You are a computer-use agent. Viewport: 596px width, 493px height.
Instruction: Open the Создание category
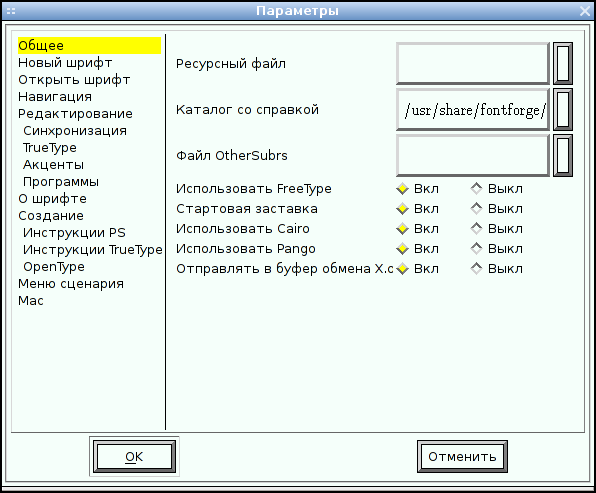51,216
